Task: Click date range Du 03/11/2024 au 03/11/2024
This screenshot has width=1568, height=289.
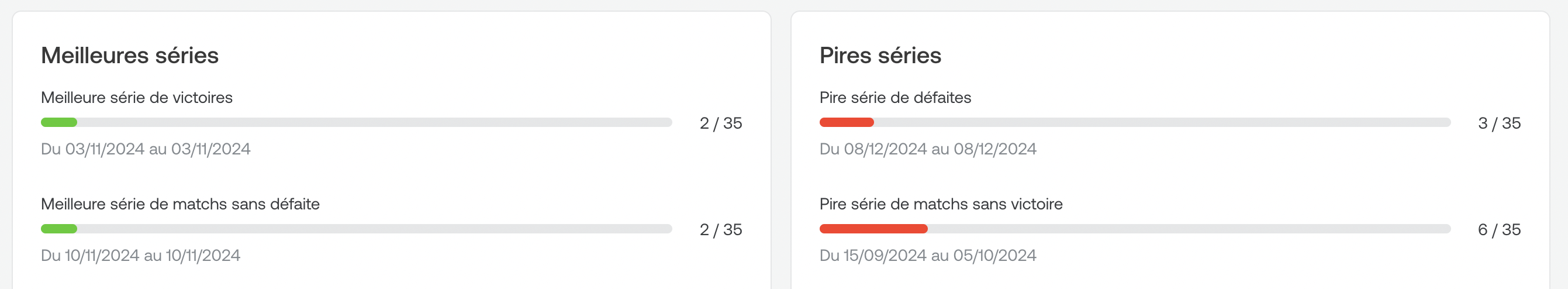Action: point(146,149)
